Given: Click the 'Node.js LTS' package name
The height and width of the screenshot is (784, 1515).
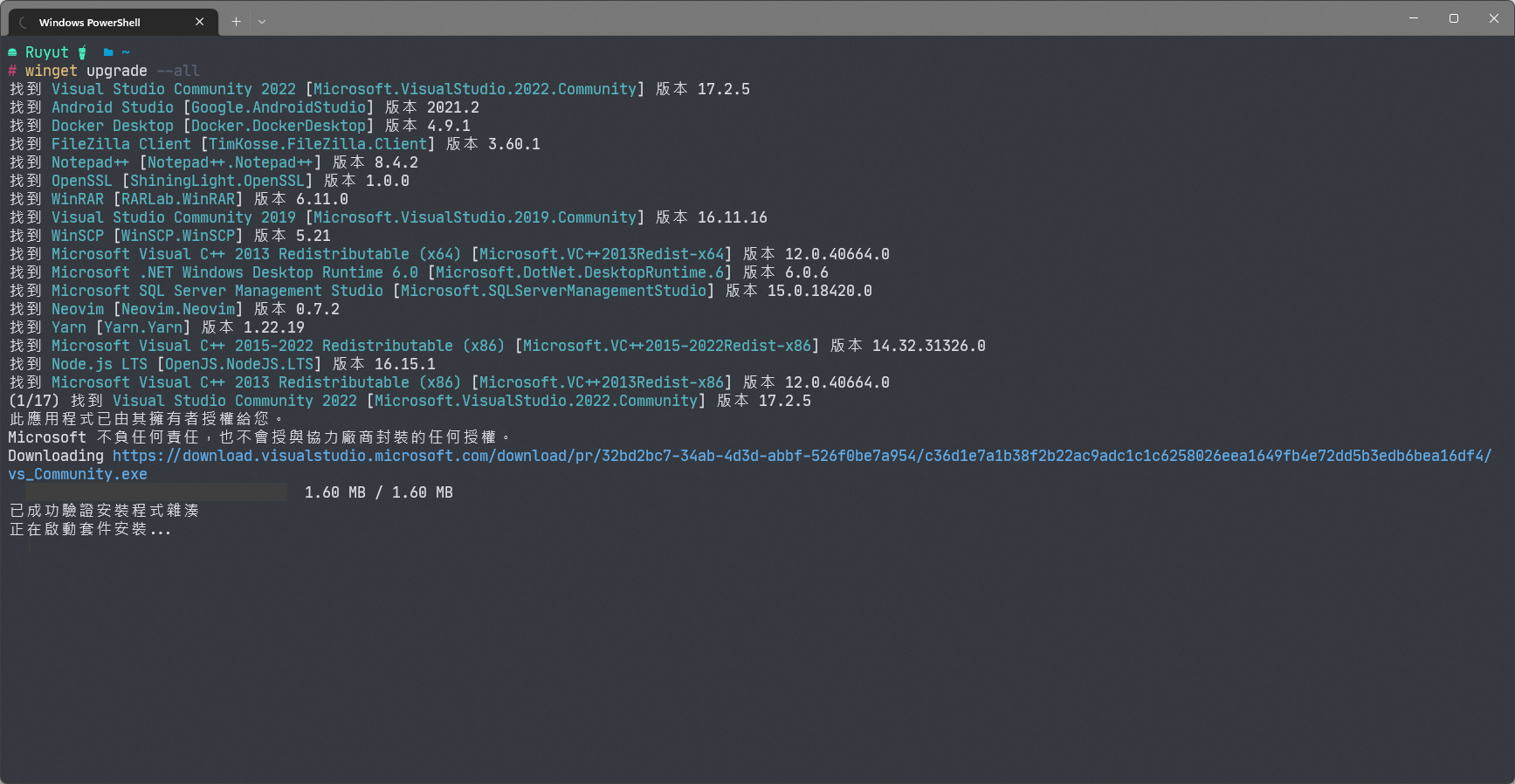Looking at the screenshot, I should (100, 364).
